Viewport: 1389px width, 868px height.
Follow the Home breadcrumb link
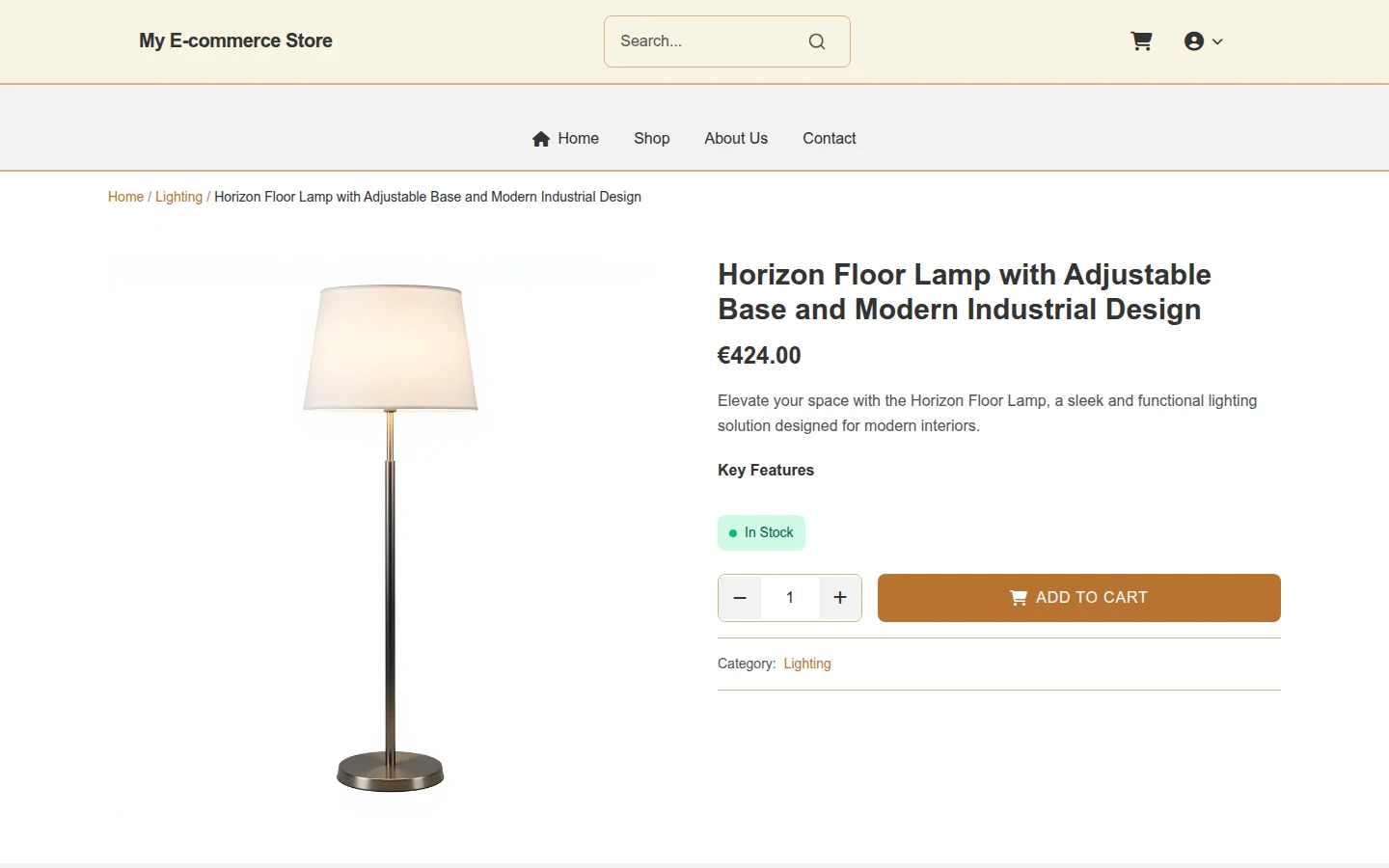[x=125, y=197]
